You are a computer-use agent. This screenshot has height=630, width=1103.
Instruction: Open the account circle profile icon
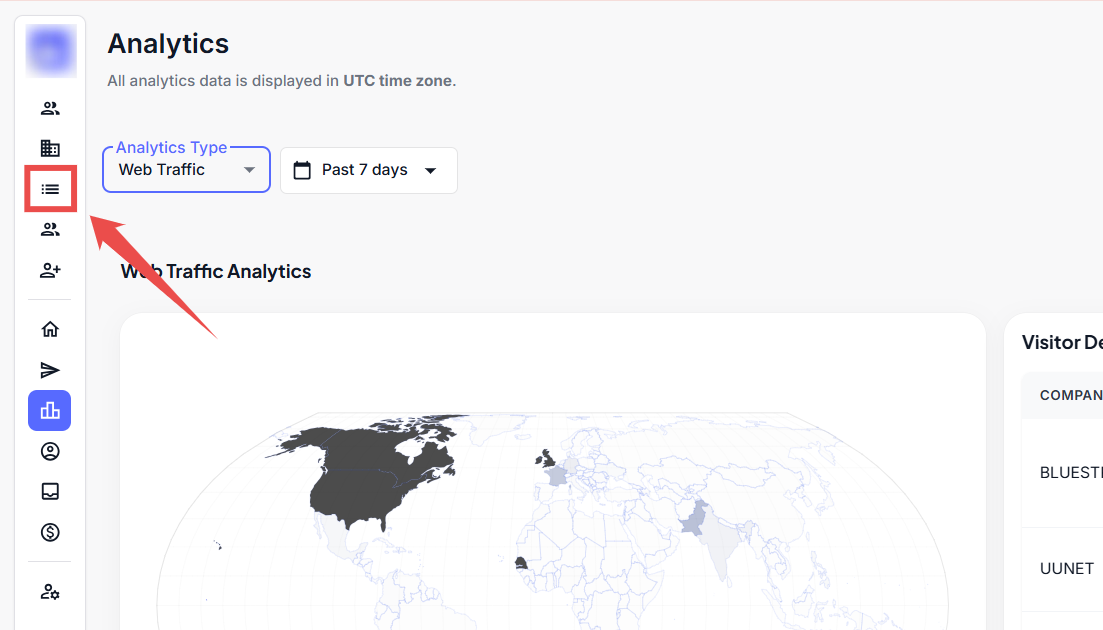pyautogui.click(x=50, y=451)
